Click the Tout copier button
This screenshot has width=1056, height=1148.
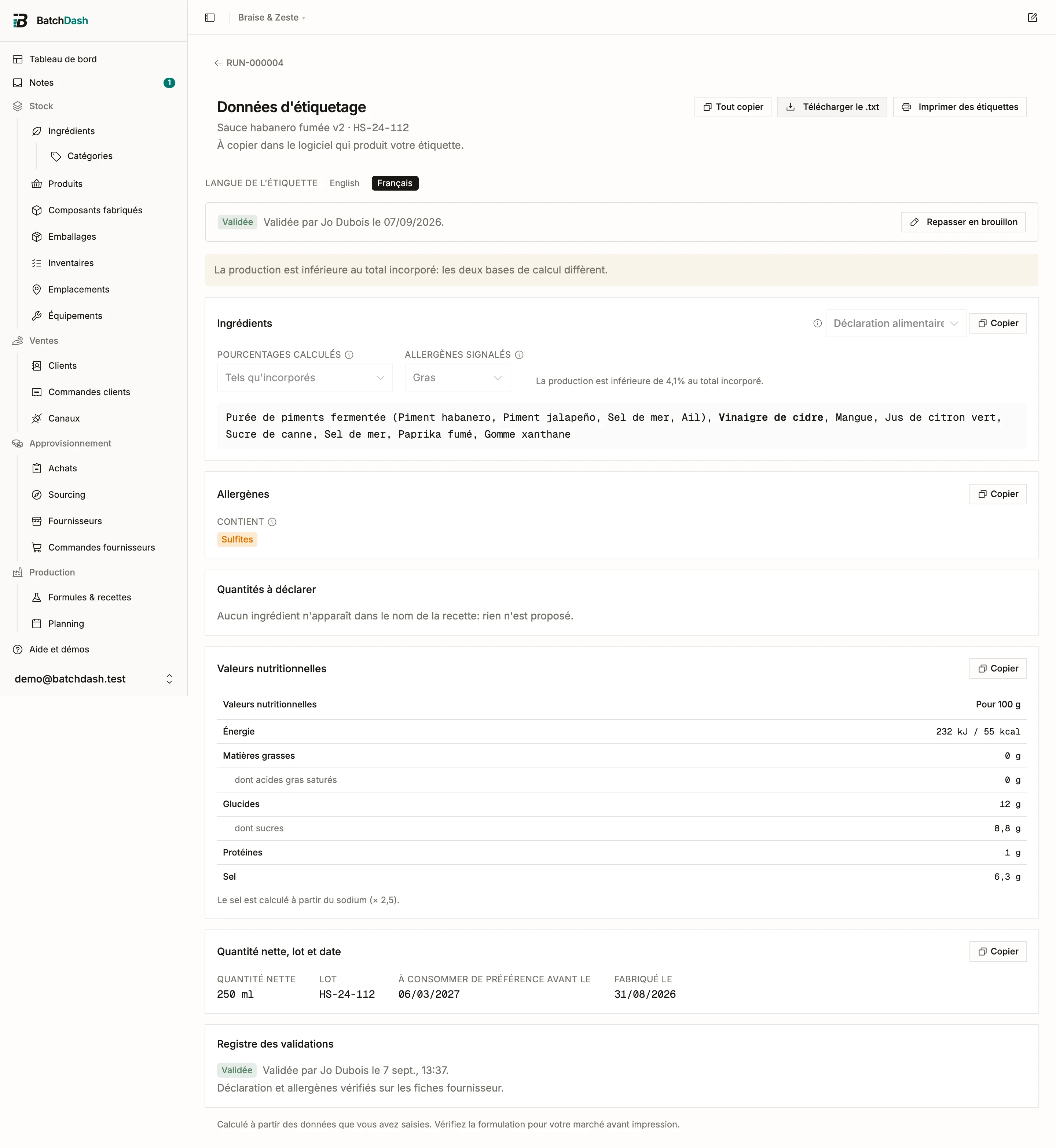point(733,107)
